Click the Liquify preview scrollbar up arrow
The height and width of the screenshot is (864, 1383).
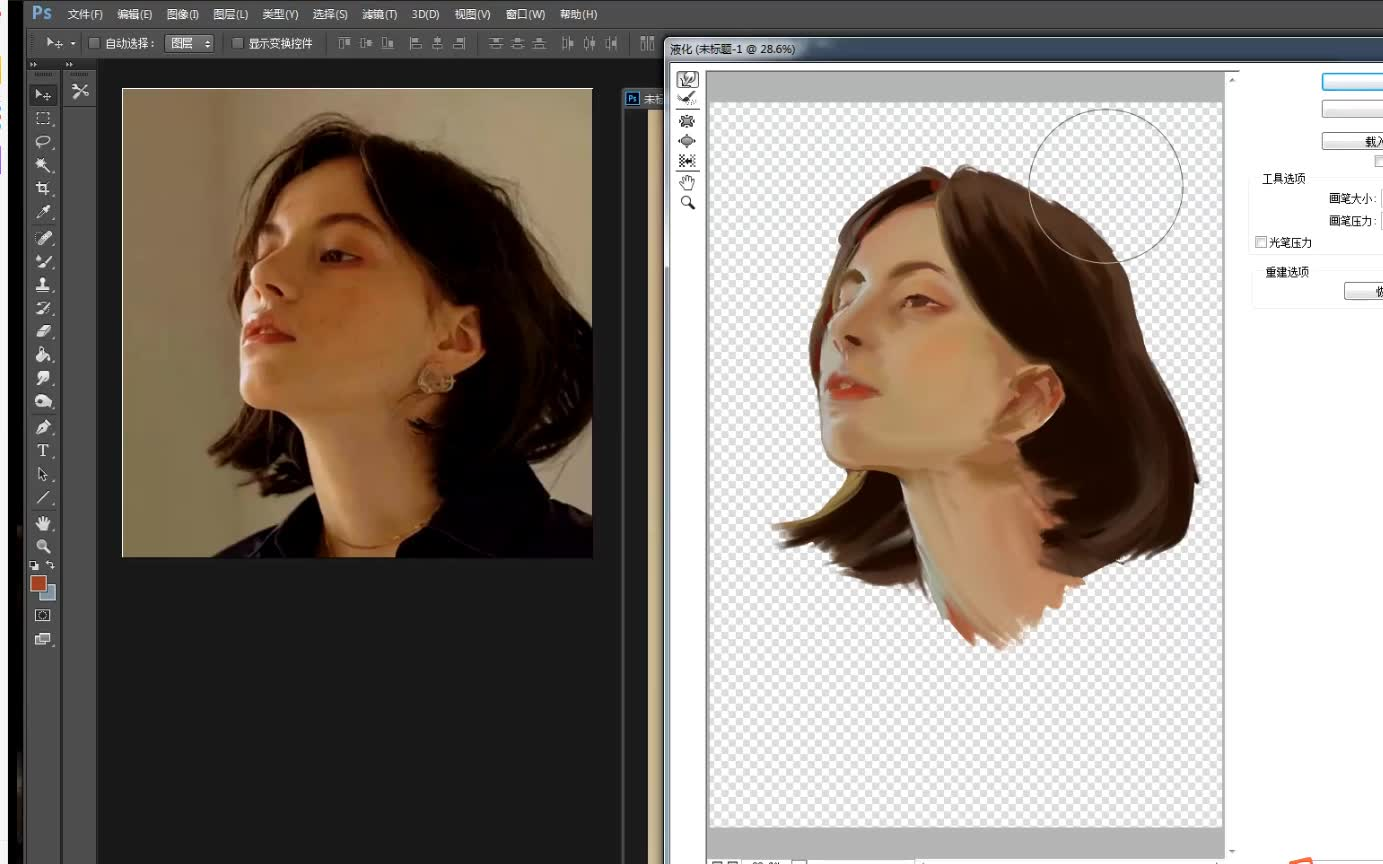(1232, 79)
